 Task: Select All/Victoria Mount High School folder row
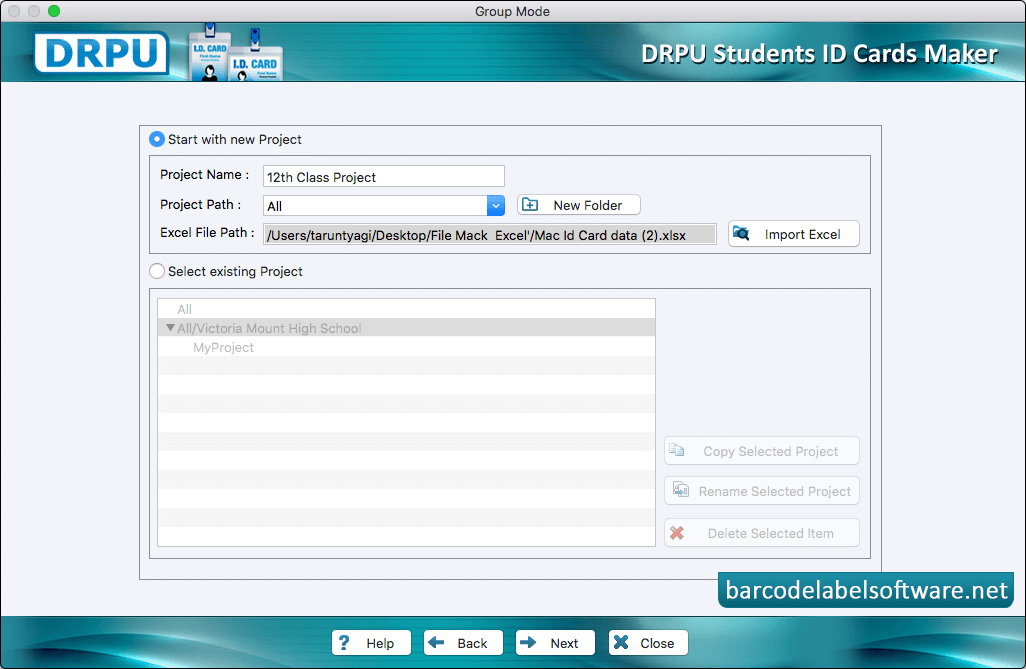(406, 328)
